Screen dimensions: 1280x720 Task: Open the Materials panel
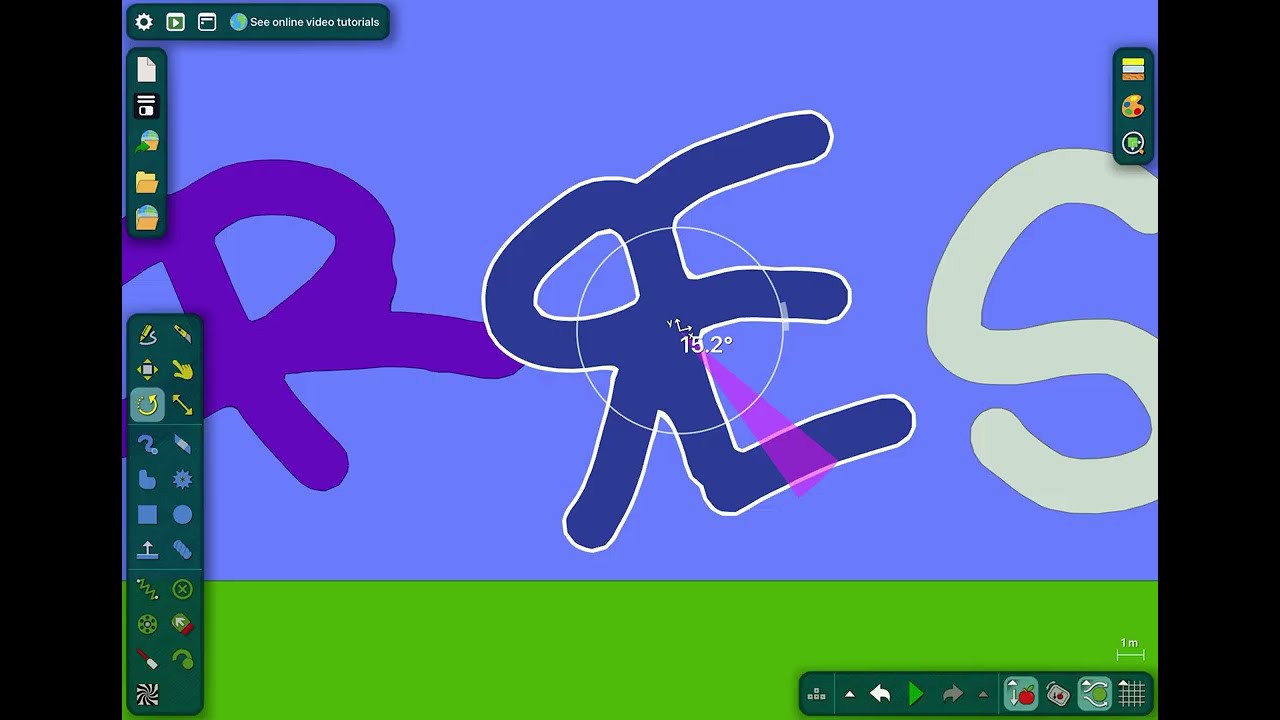tap(1133, 69)
